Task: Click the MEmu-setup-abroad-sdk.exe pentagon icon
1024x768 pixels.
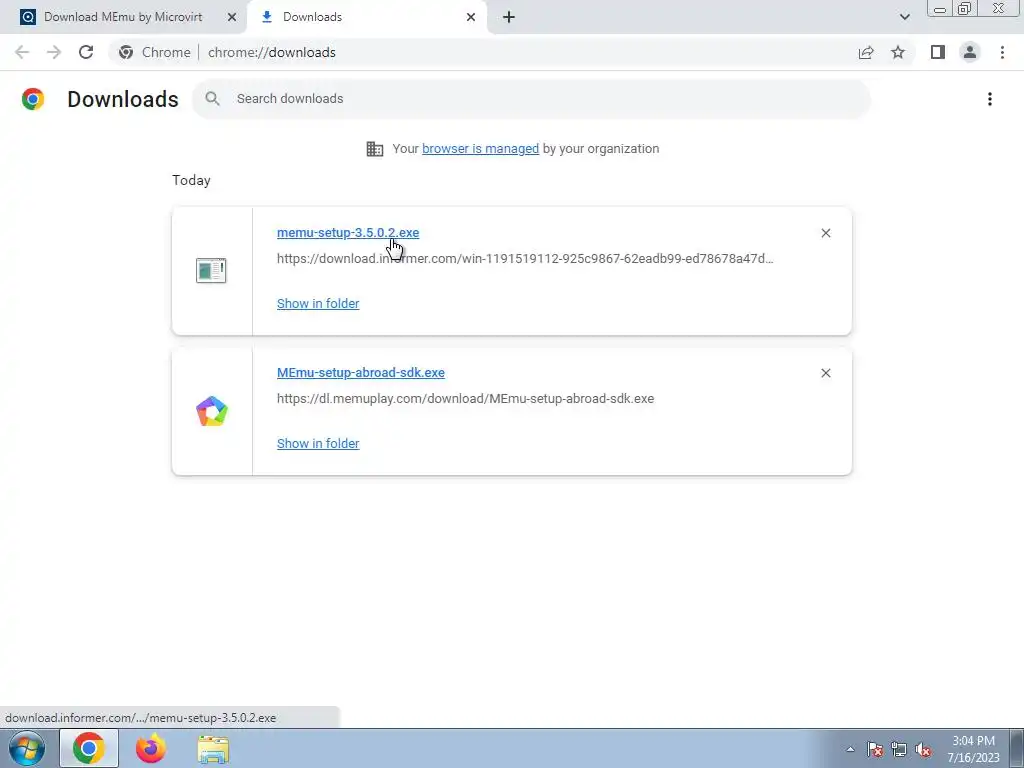Action: tap(212, 411)
